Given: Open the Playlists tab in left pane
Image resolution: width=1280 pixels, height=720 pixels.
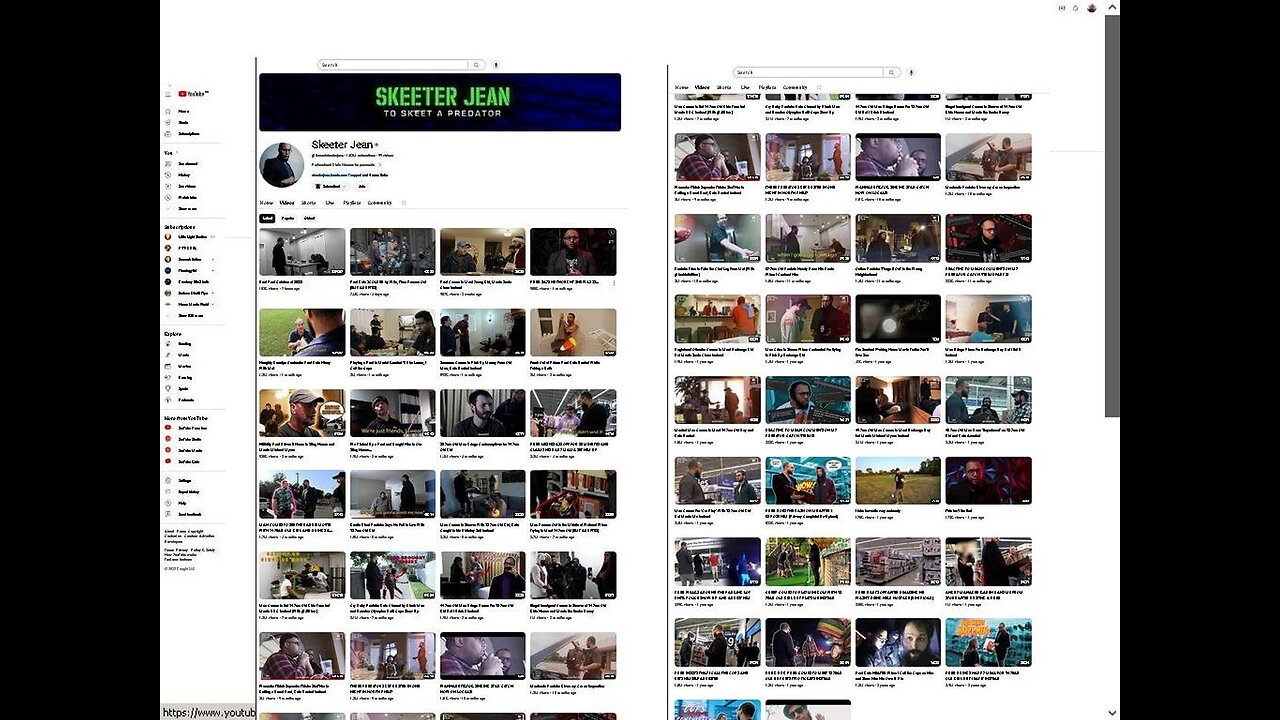Looking at the screenshot, I should (352, 203).
